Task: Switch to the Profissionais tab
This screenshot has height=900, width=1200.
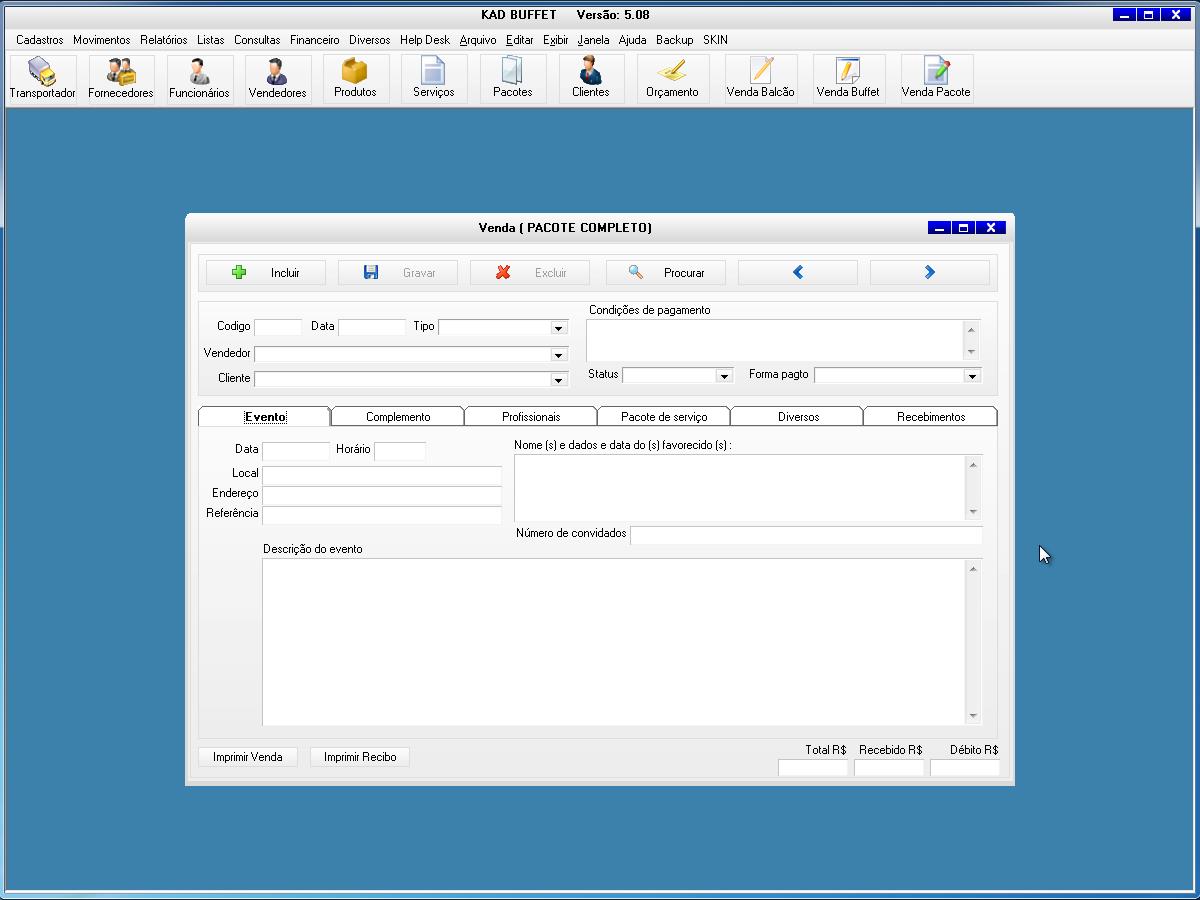Action: (530, 417)
